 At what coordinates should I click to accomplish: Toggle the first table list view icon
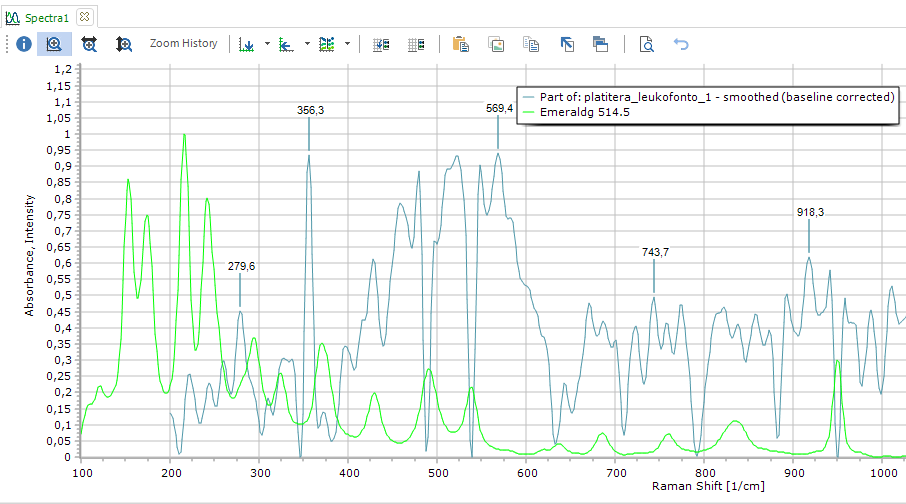pos(380,44)
